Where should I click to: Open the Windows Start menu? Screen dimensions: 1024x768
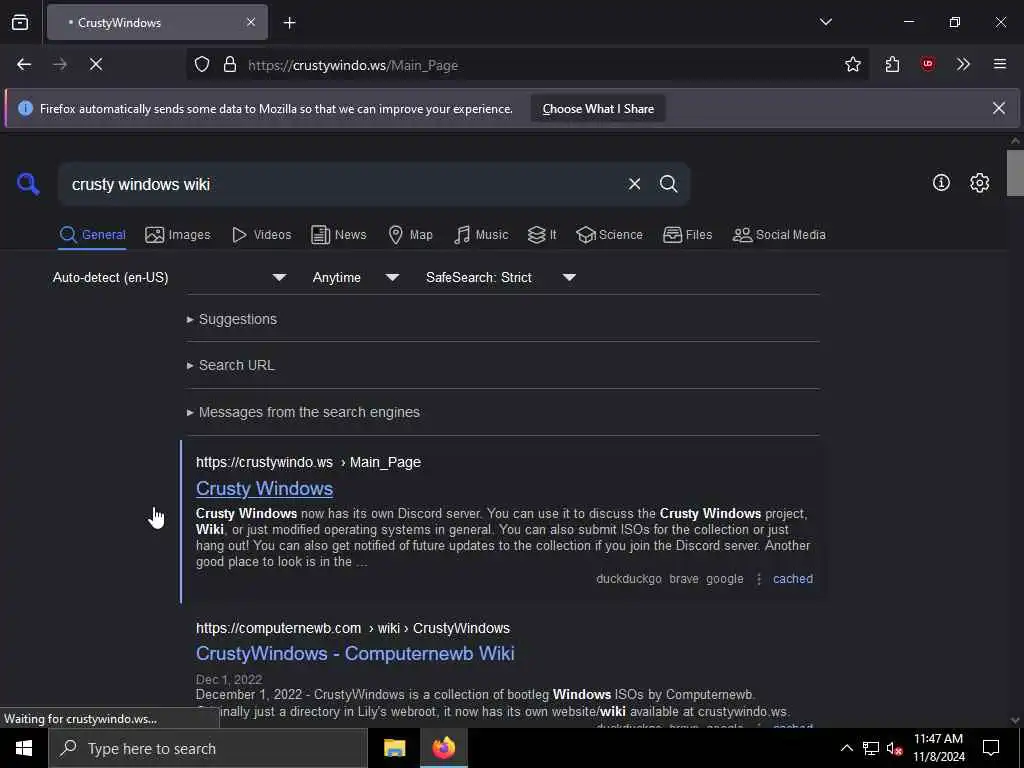24,748
